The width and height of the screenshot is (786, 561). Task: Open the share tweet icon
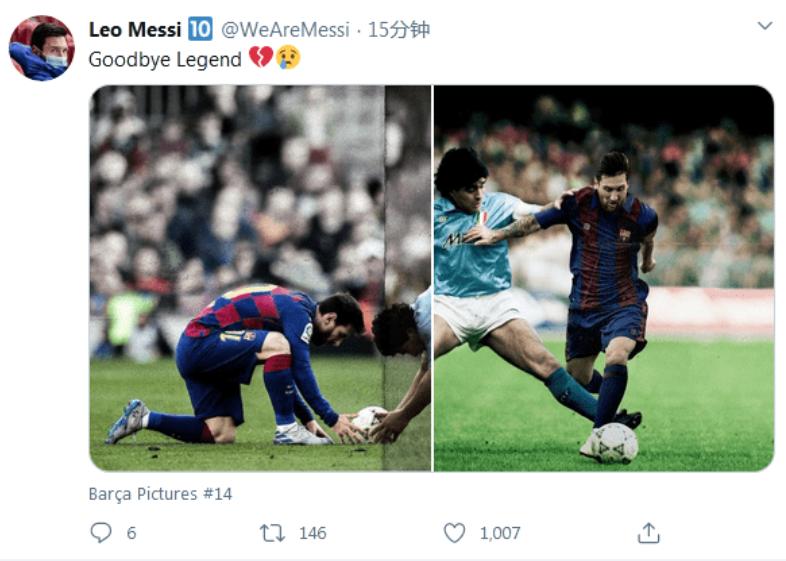(649, 533)
